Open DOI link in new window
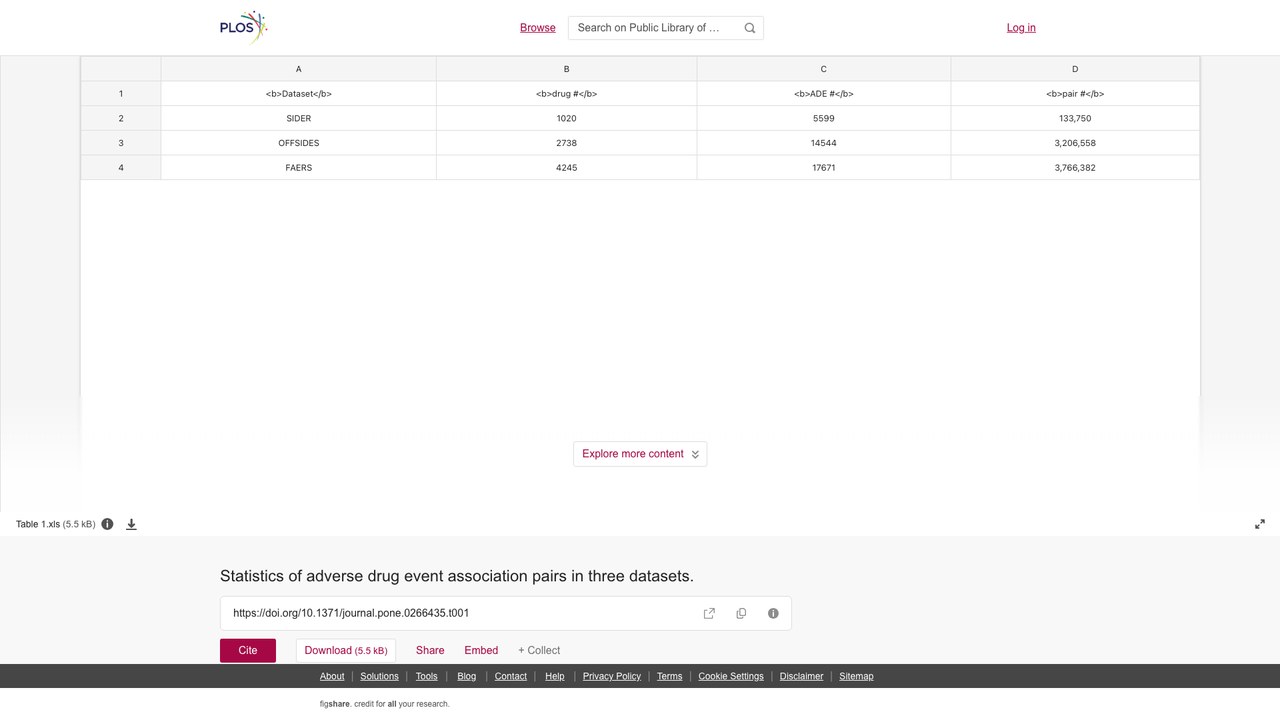 709,613
